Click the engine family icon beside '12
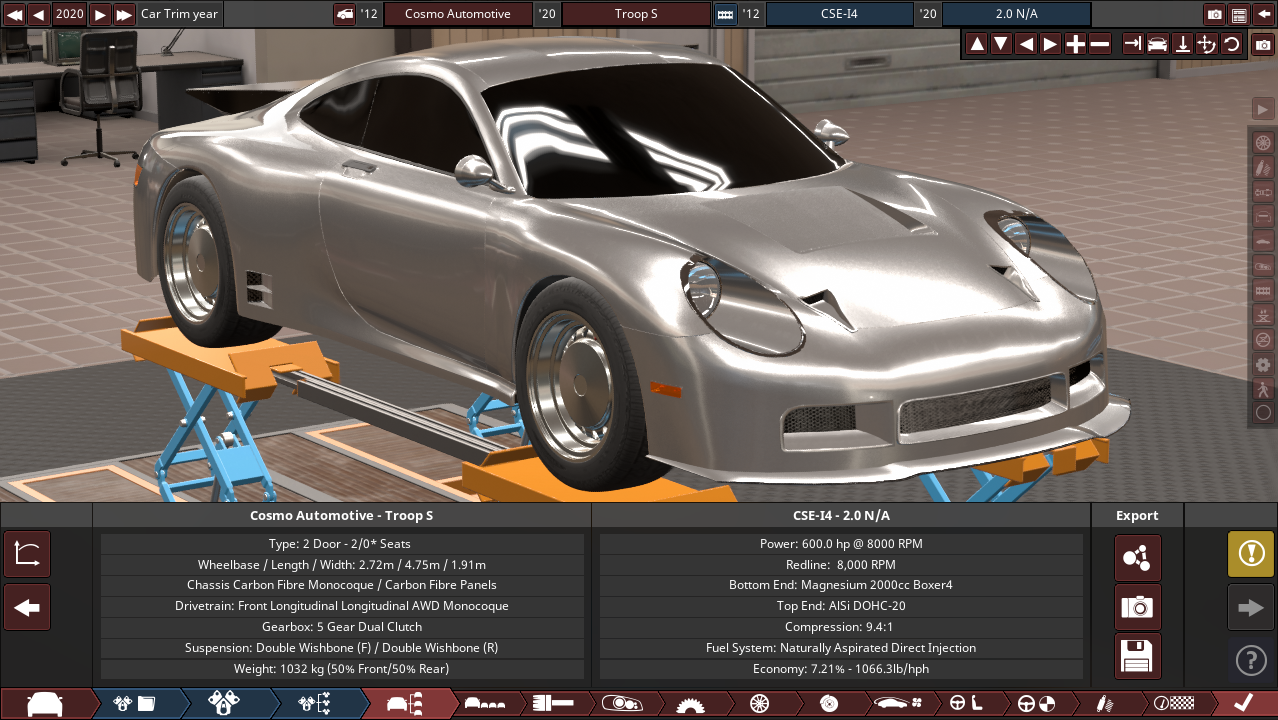This screenshot has width=1278, height=720. (x=726, y=14)
